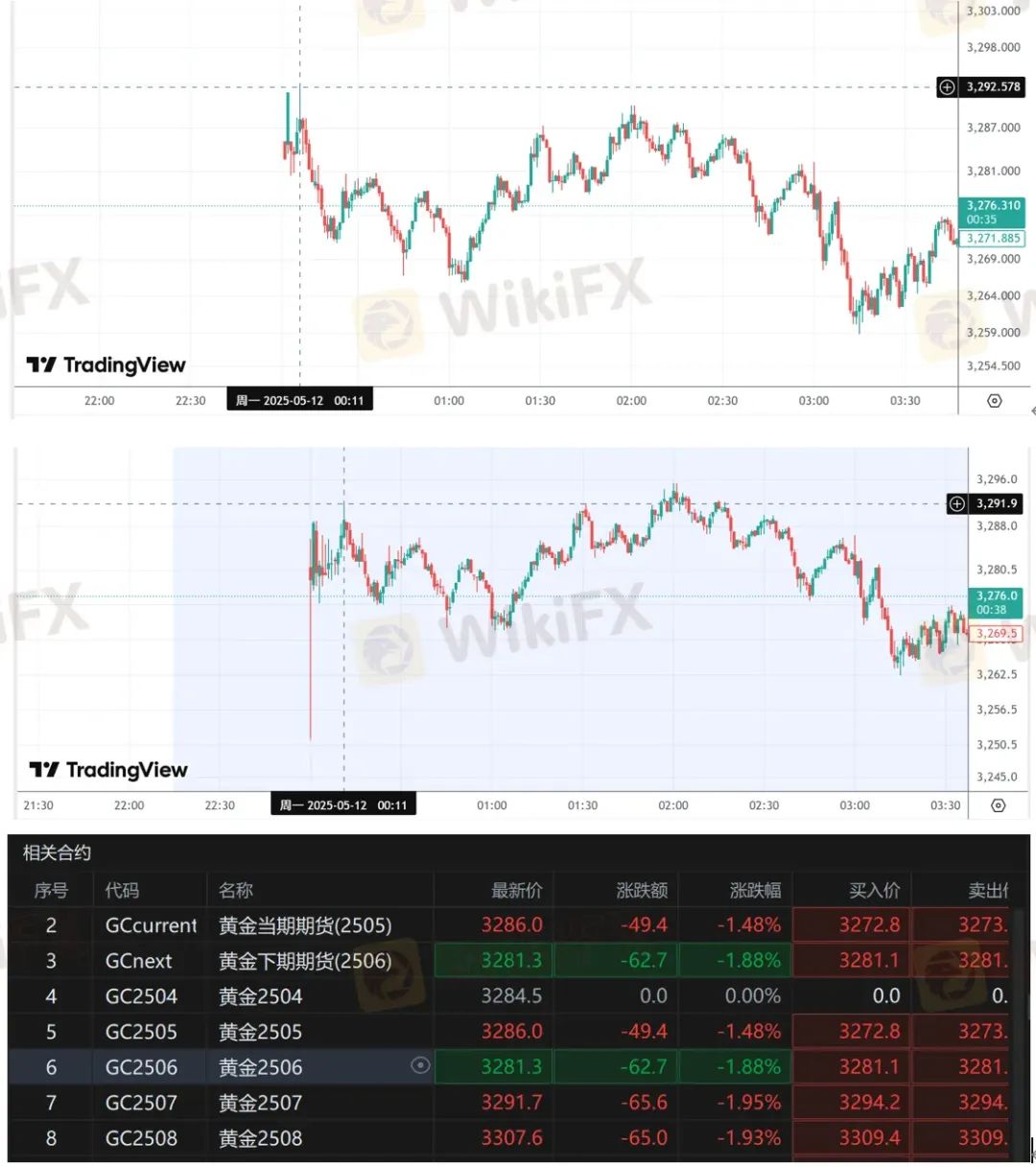The height and width of the screenshot is (1167, 1036).
Task: Select the 黄金2504 contract row
Action: tap(260, 996)
